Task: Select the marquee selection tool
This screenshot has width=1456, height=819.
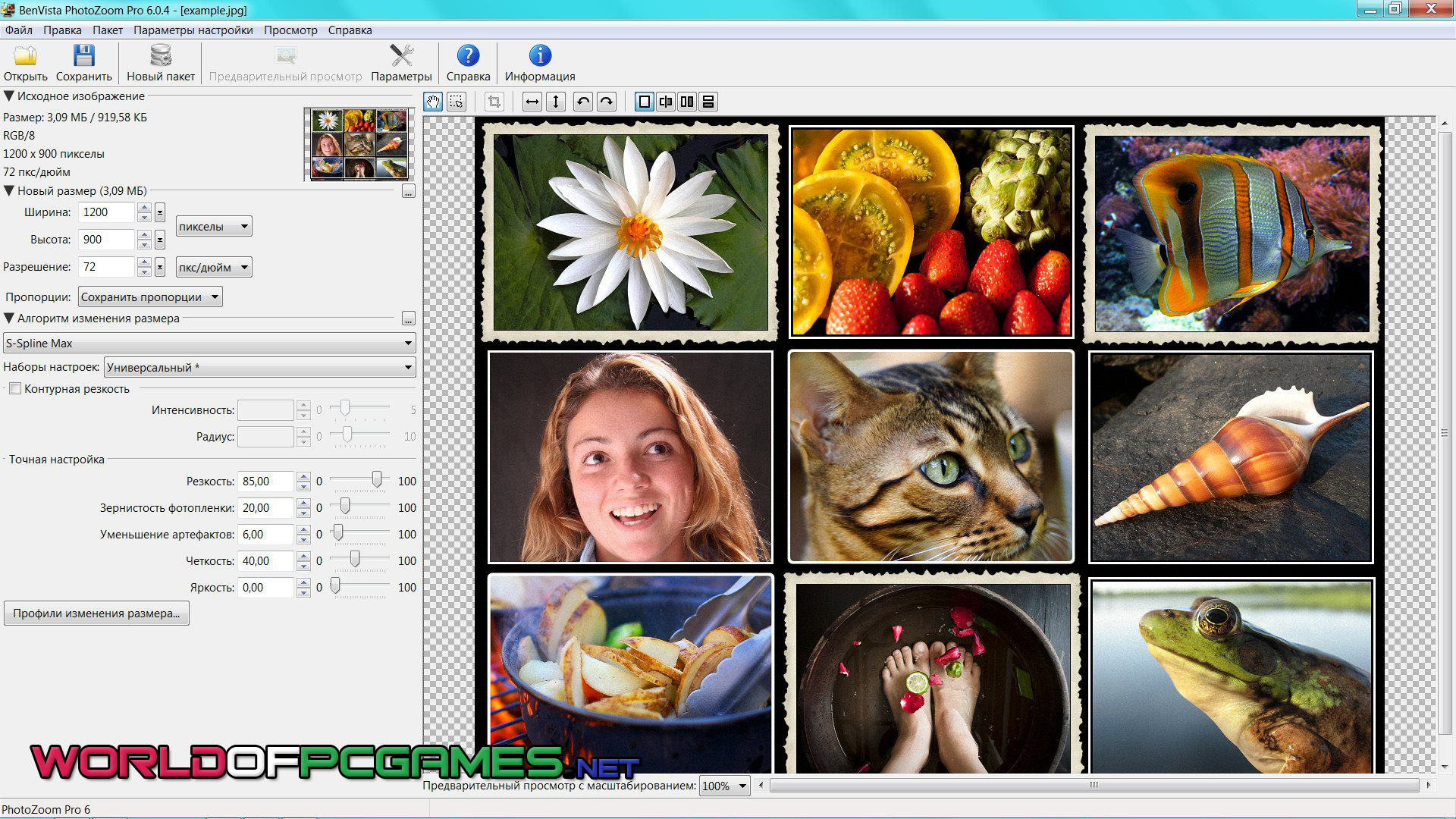Action: (x=457, y=102)
